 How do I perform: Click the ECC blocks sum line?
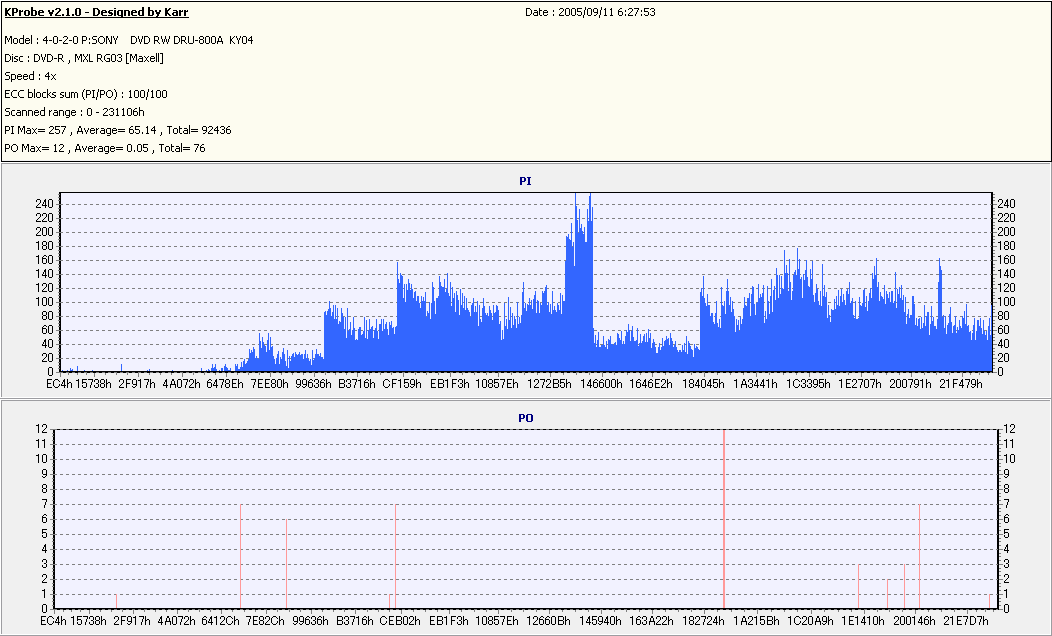[x=86, y=95]
